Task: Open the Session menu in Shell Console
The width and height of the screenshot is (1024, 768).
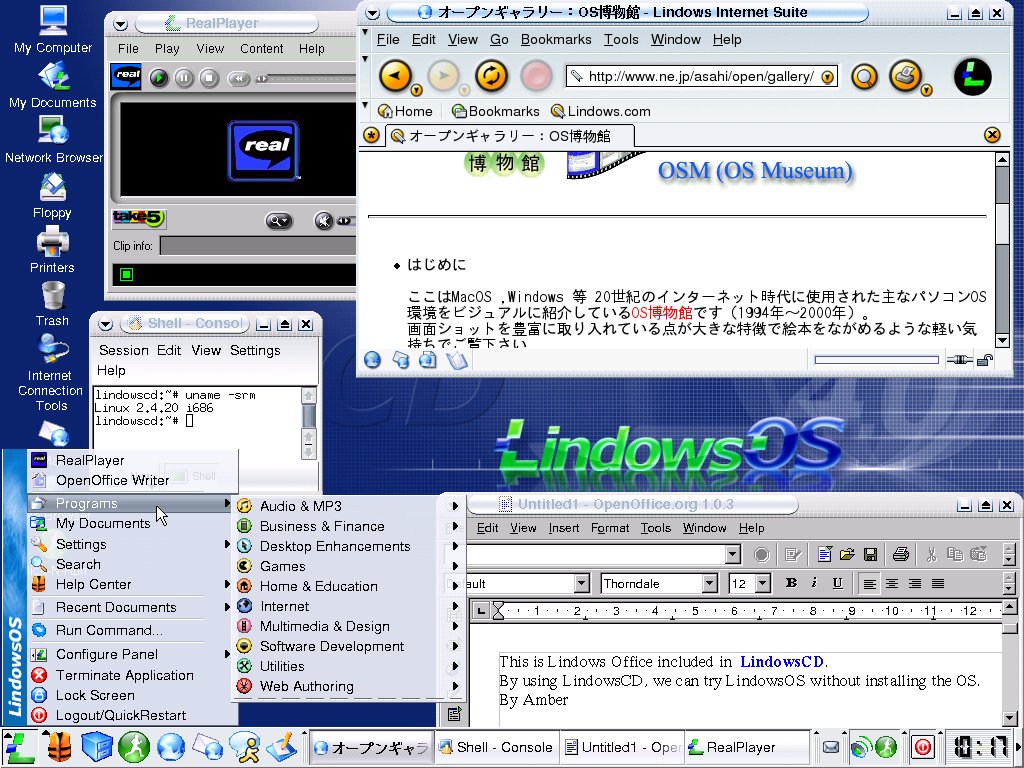Action: click(123, 350)
